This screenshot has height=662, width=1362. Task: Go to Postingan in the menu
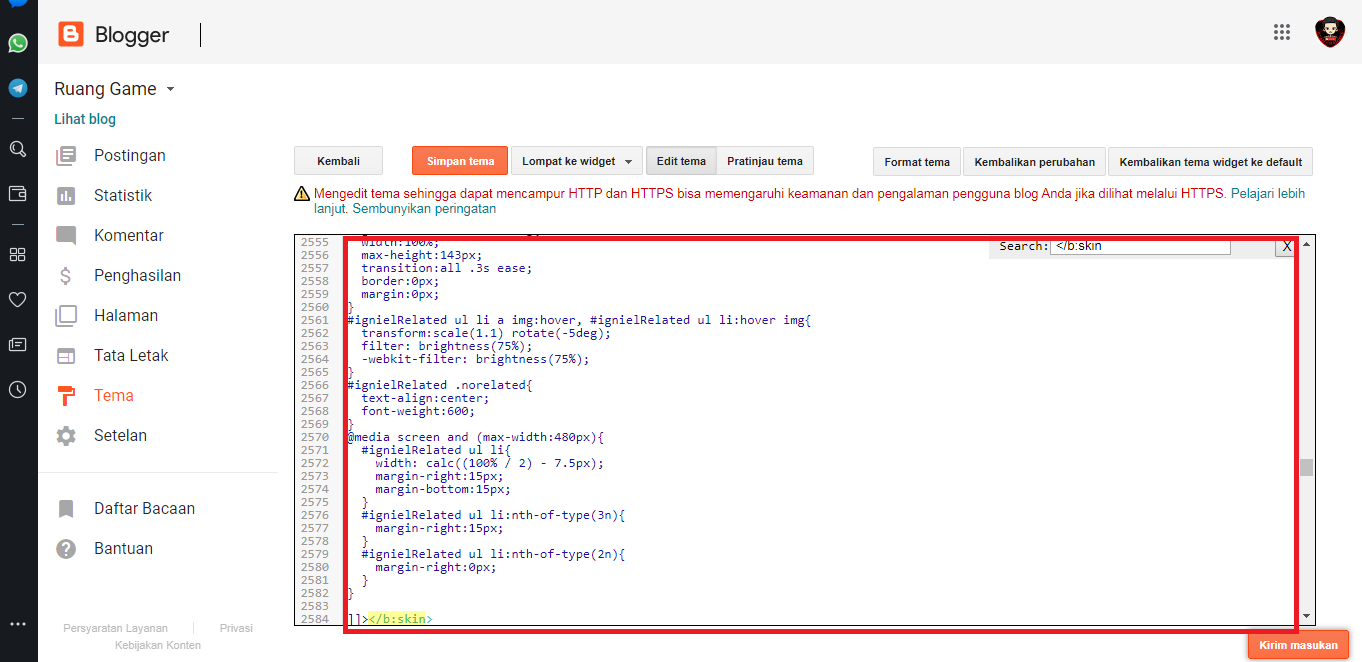click(129, 156)
